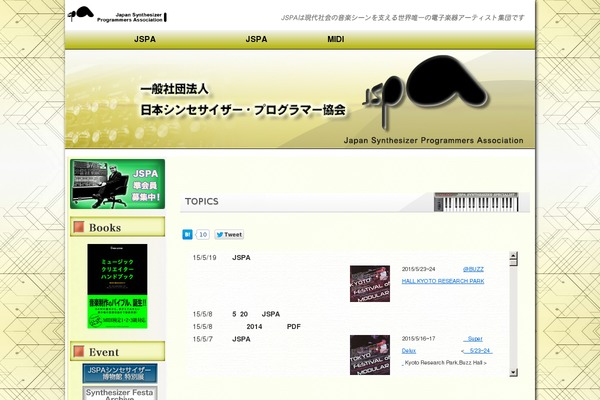Open the Delux link

pos(409,351)
